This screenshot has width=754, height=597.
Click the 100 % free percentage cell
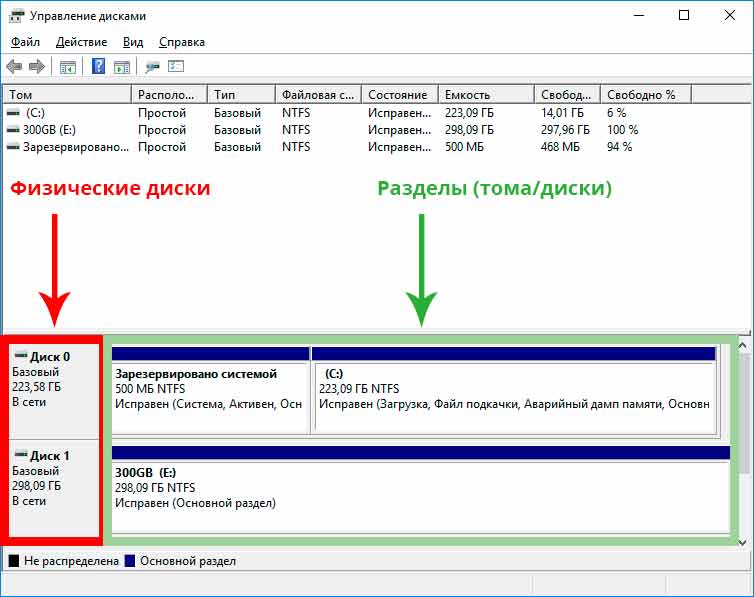click(622, 130)
